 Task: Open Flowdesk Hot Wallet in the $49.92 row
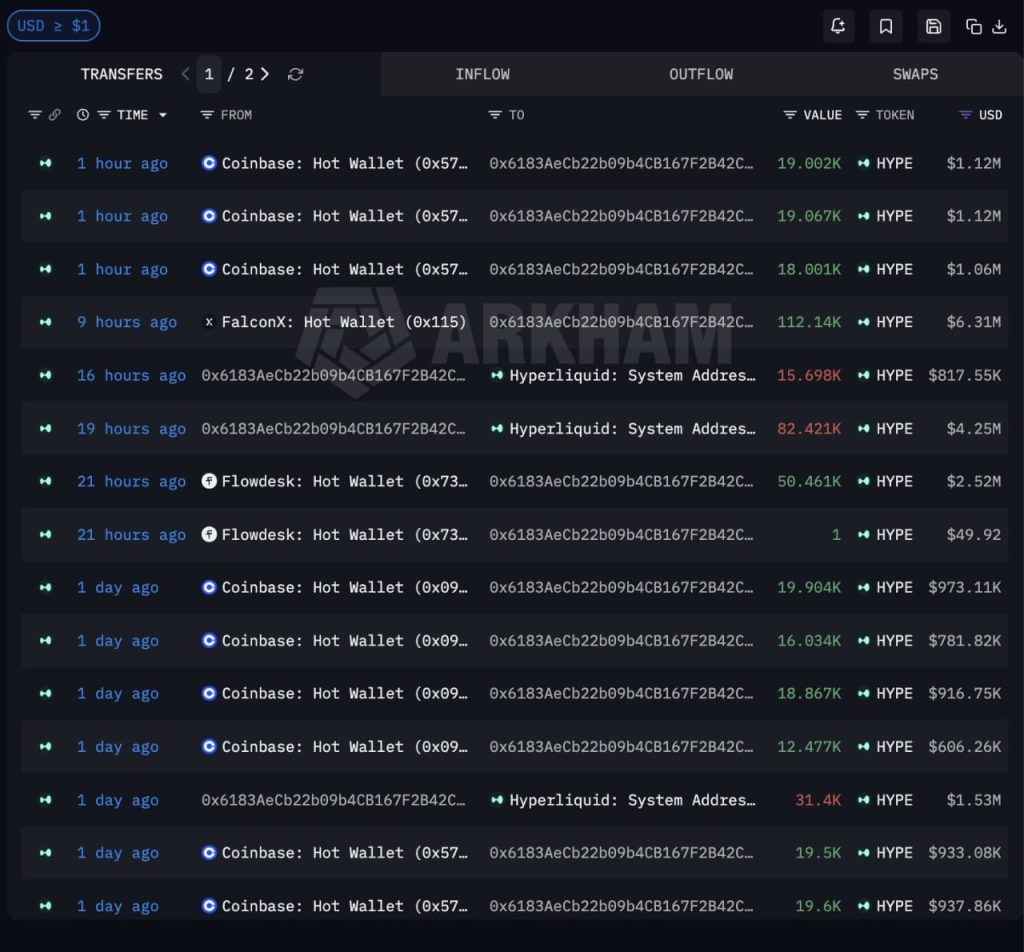(345, 534)
